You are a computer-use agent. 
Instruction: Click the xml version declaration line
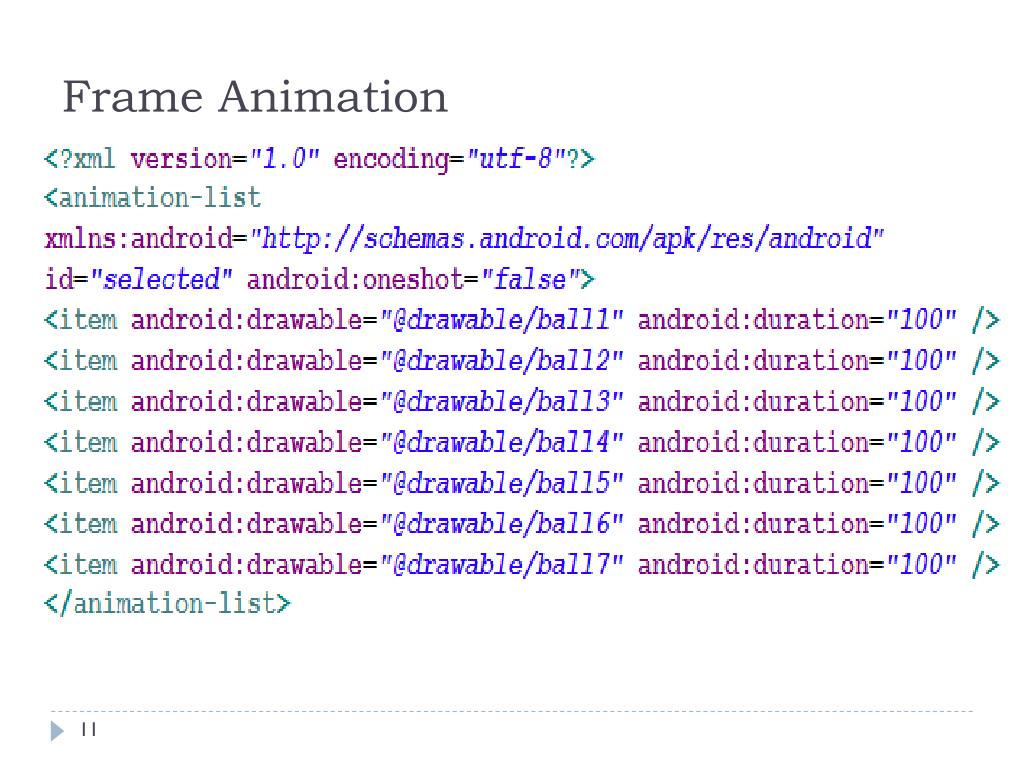pyautogui.click(x=319, y=159)
